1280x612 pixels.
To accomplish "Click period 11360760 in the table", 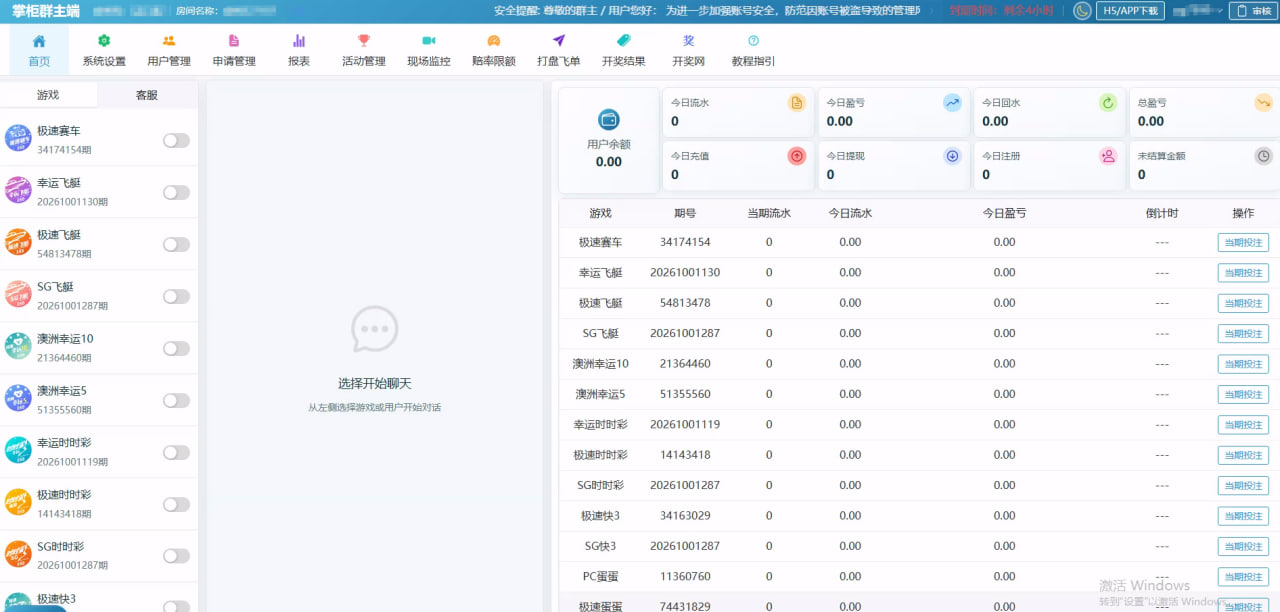I will coord(685,576).
